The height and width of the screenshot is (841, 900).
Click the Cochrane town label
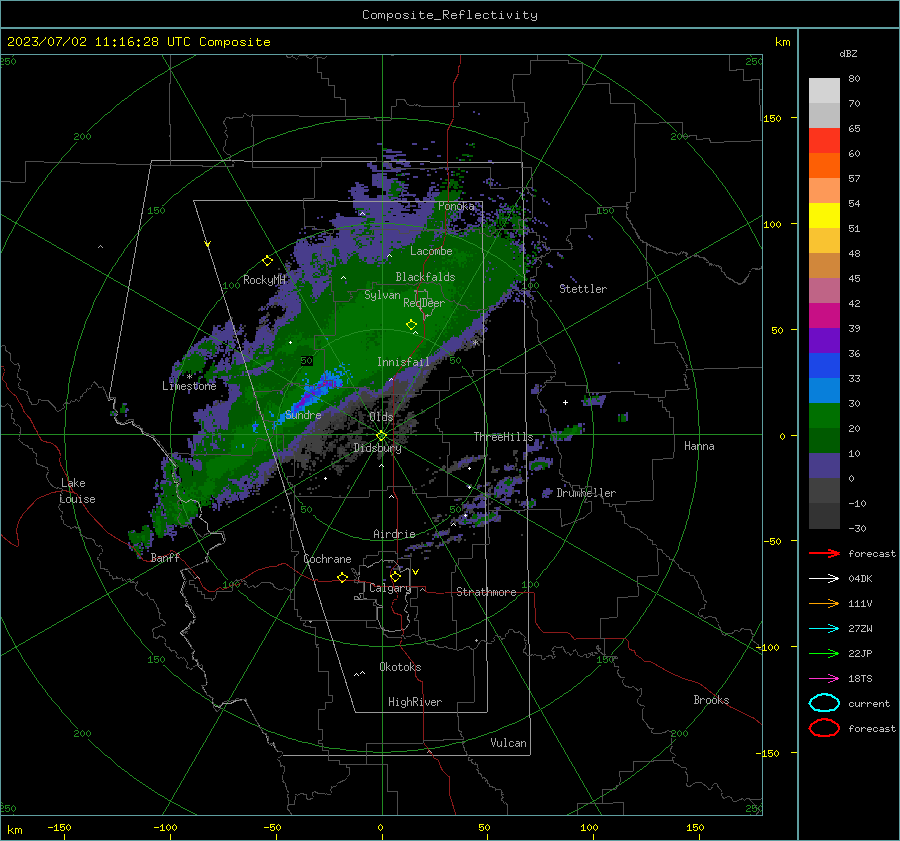pyautogui.click(x=327, y=559)
